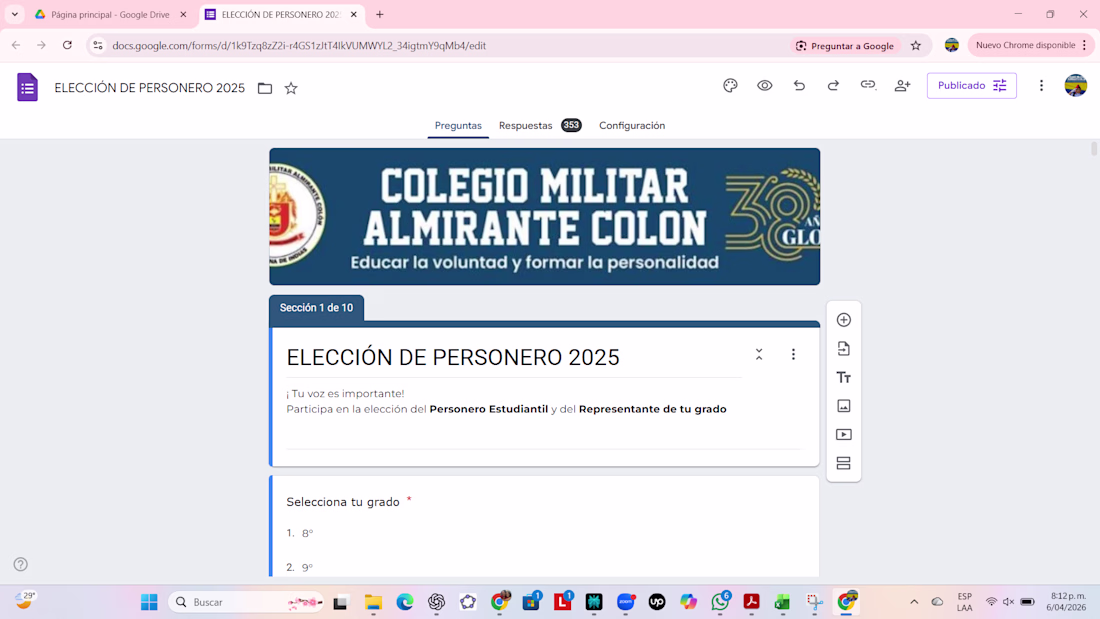This screenshot has height=619, width=1100.
Task: Collapse section 1 with chevron arrows
Action: coord(759,354)
